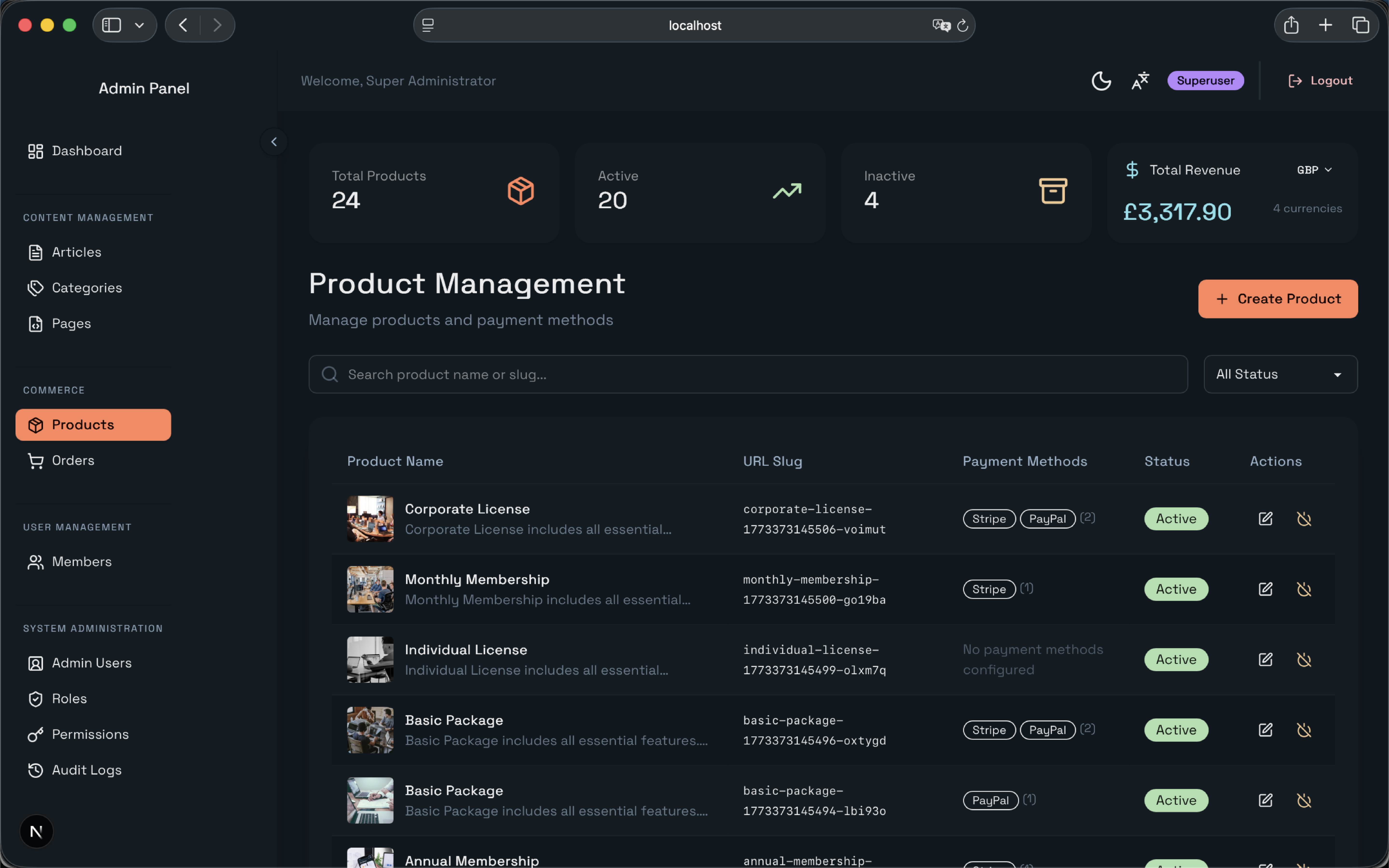Go back in Safari history
1389x868 pixels.
click(x=183, y=25)
